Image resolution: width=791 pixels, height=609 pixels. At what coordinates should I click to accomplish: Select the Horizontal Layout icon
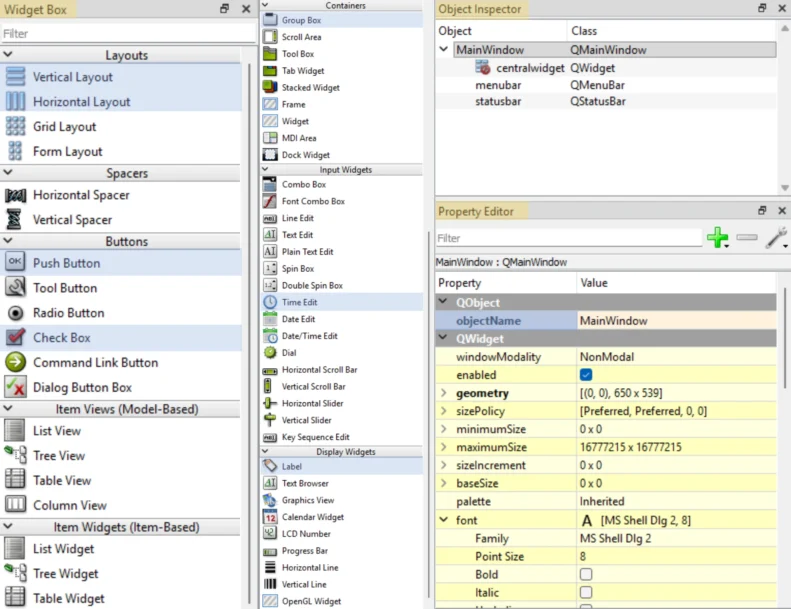(15, 101)
